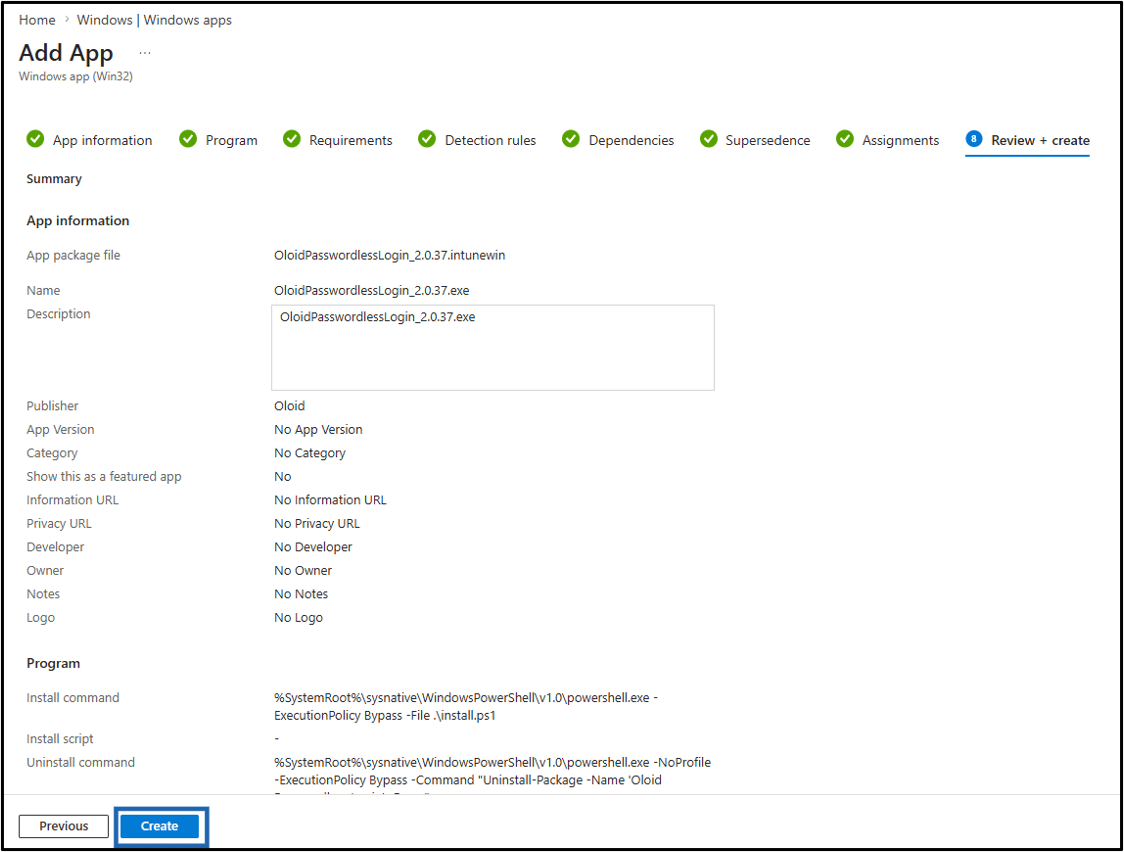Click the No Logo value

298,618
